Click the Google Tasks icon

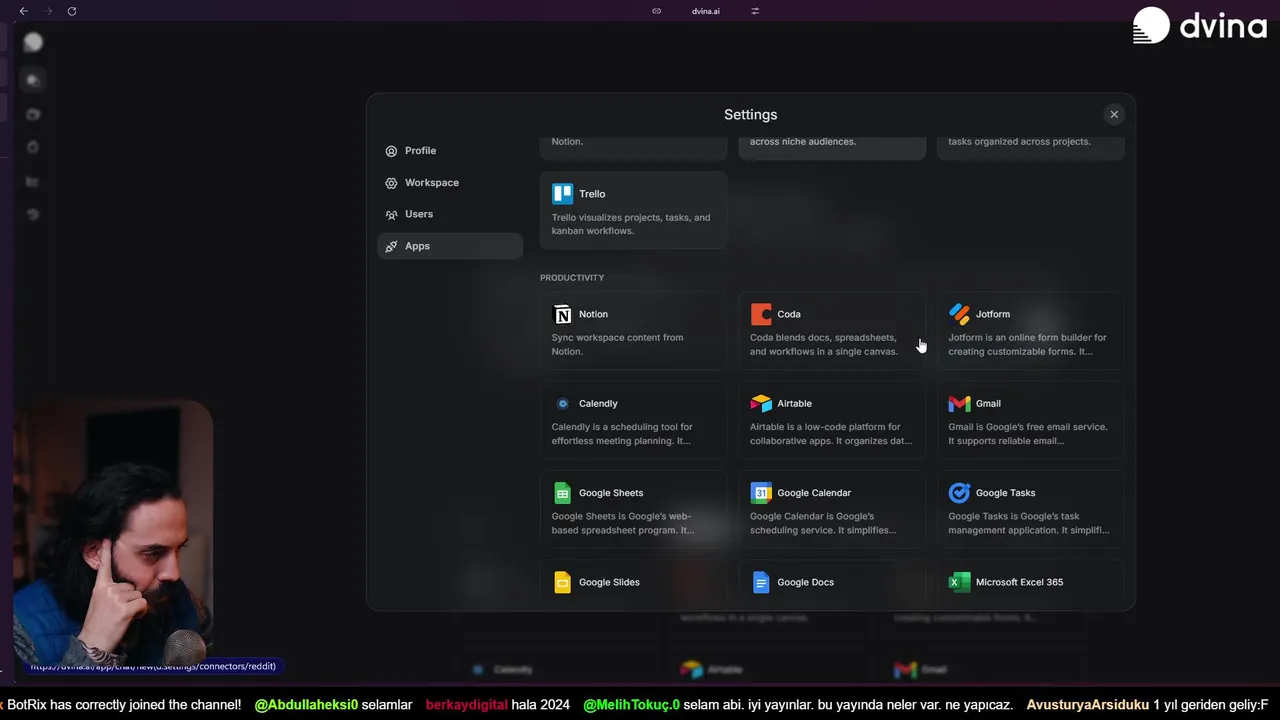click(959, 493)
